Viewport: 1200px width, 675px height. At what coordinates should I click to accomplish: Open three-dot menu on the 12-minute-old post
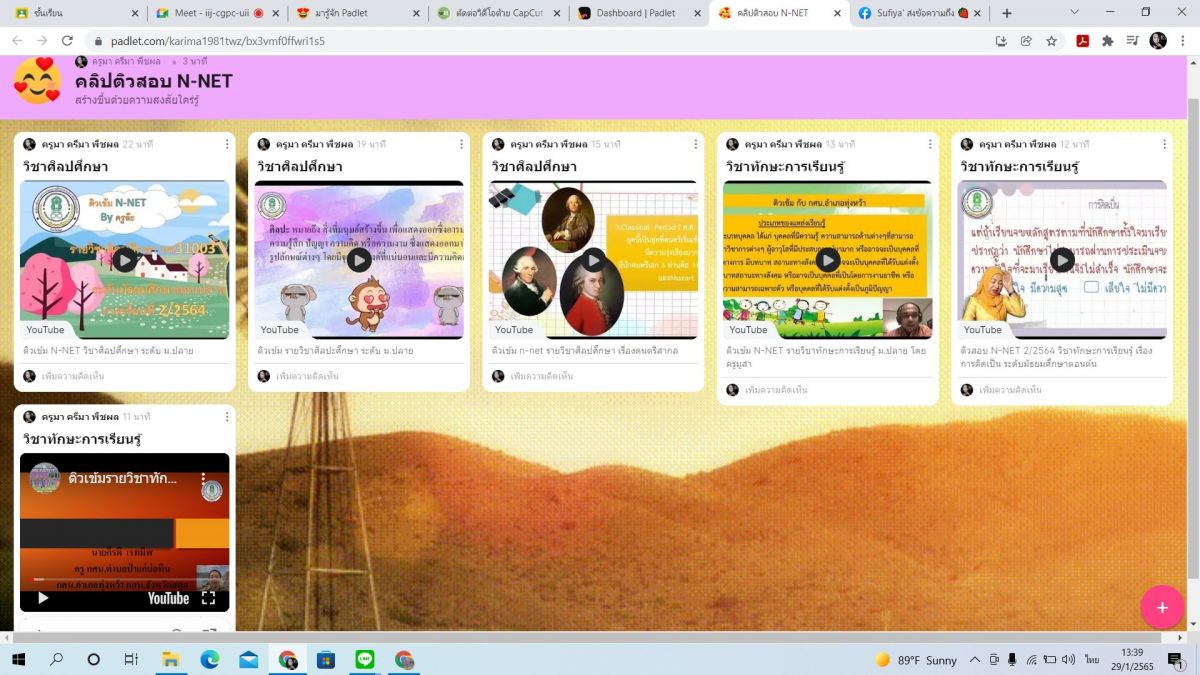[1164, 144]
